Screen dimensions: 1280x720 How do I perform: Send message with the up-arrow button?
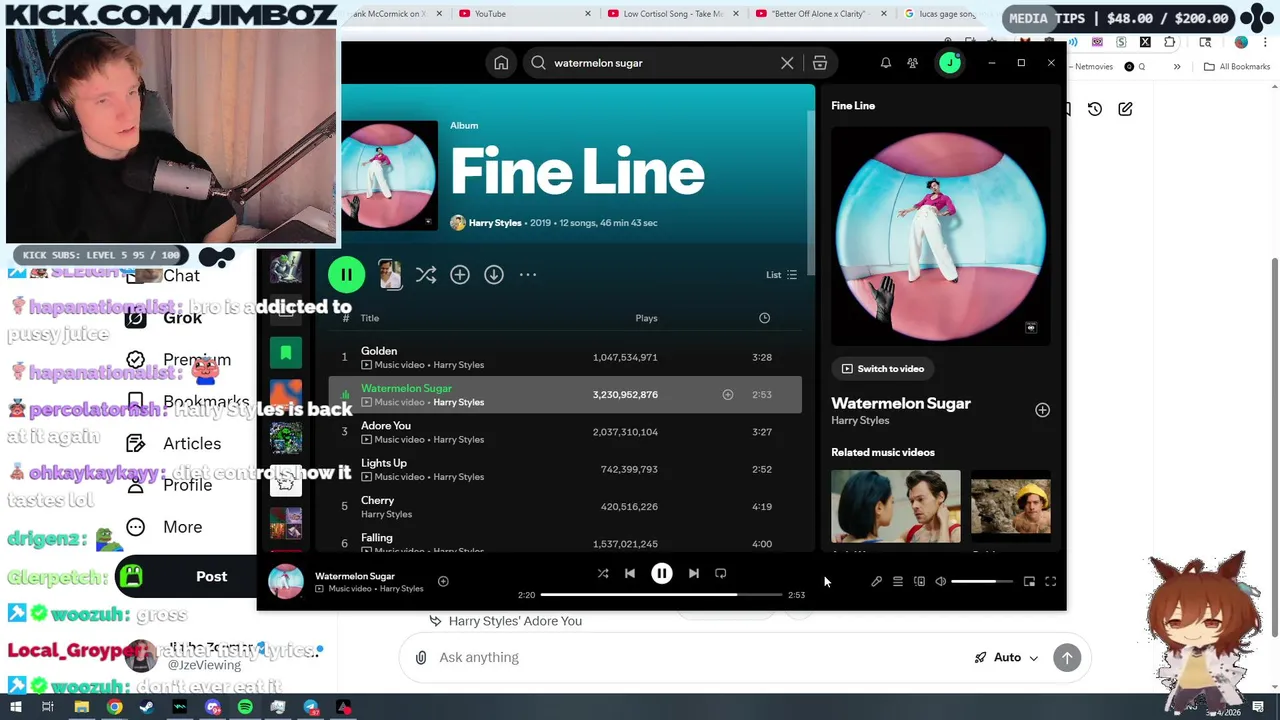click(x=1067, y=658)
